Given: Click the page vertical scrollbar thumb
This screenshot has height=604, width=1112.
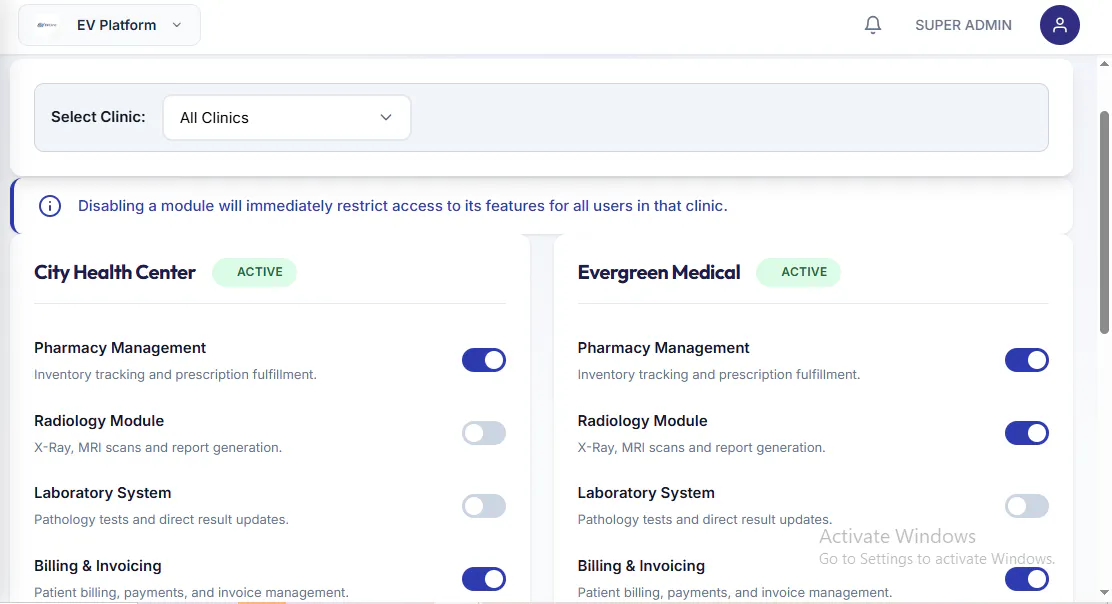Looking at the screenshot, I should (x=1104, y=222).
